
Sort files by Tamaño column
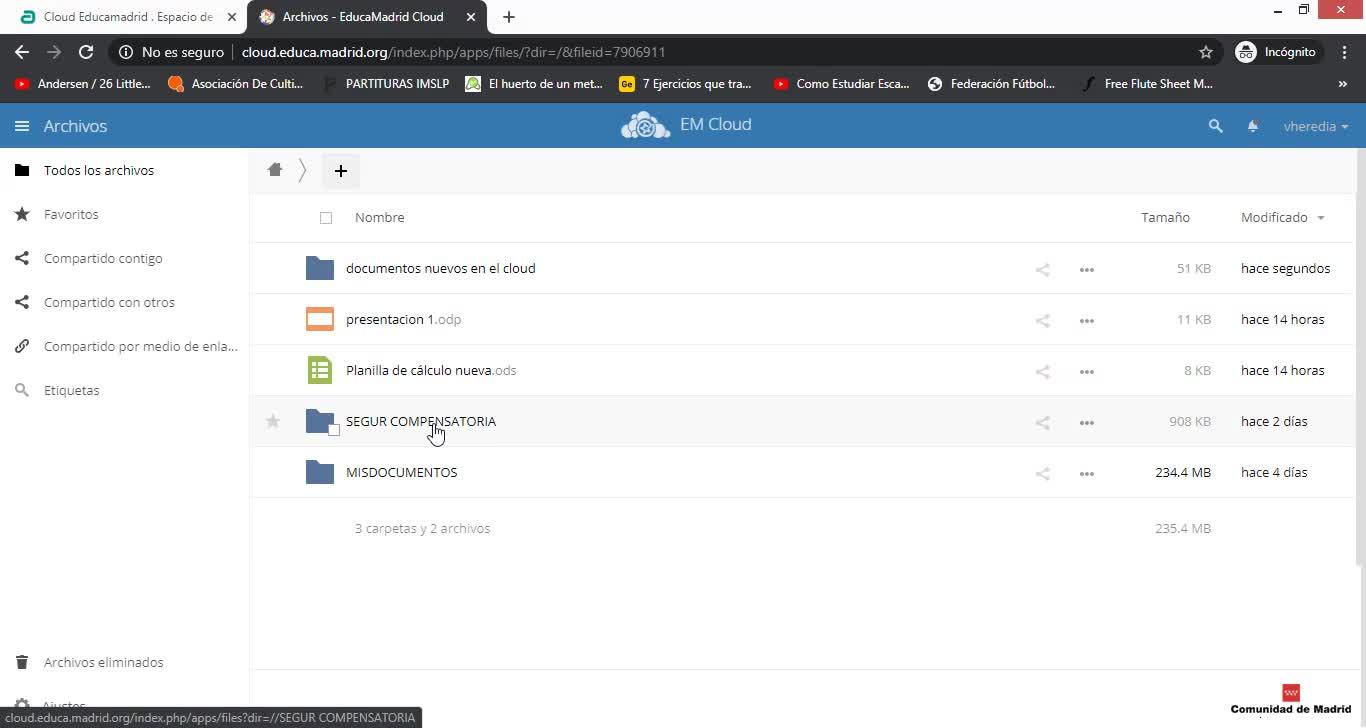(x=1165, y=217)
